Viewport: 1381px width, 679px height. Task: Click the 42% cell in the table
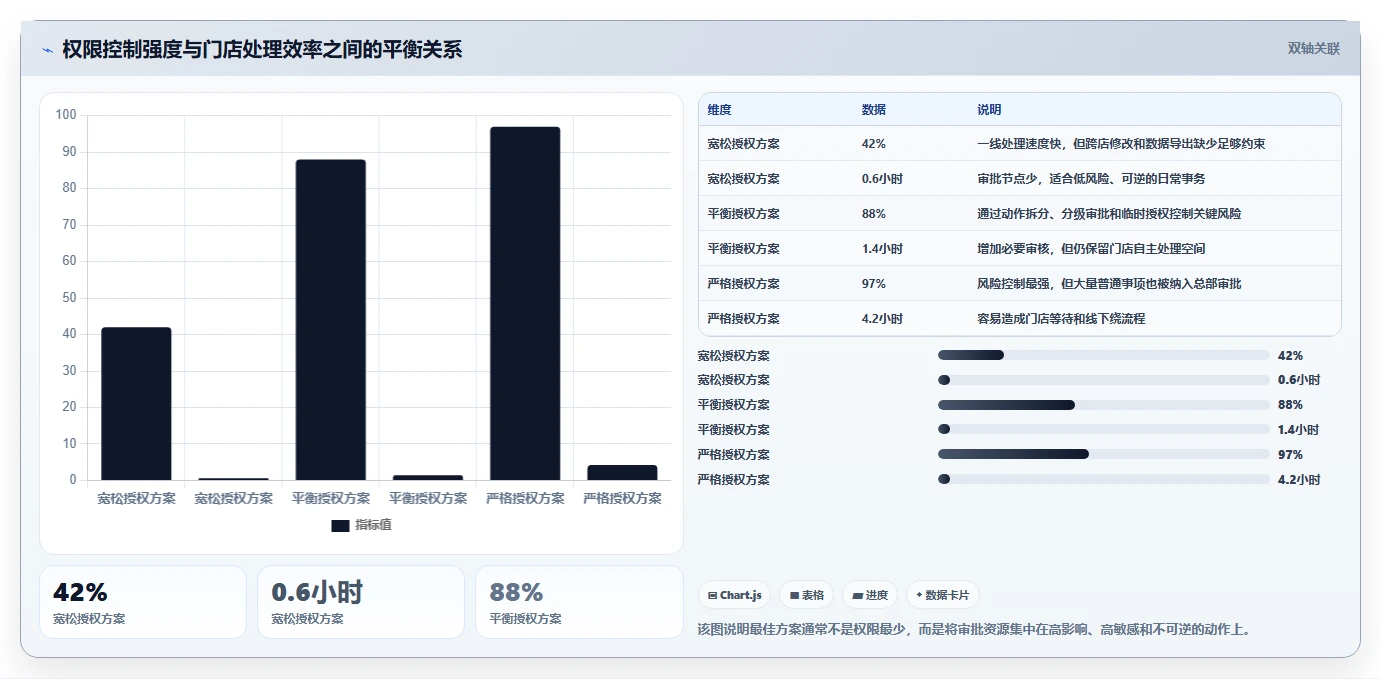tap(873, 144)
